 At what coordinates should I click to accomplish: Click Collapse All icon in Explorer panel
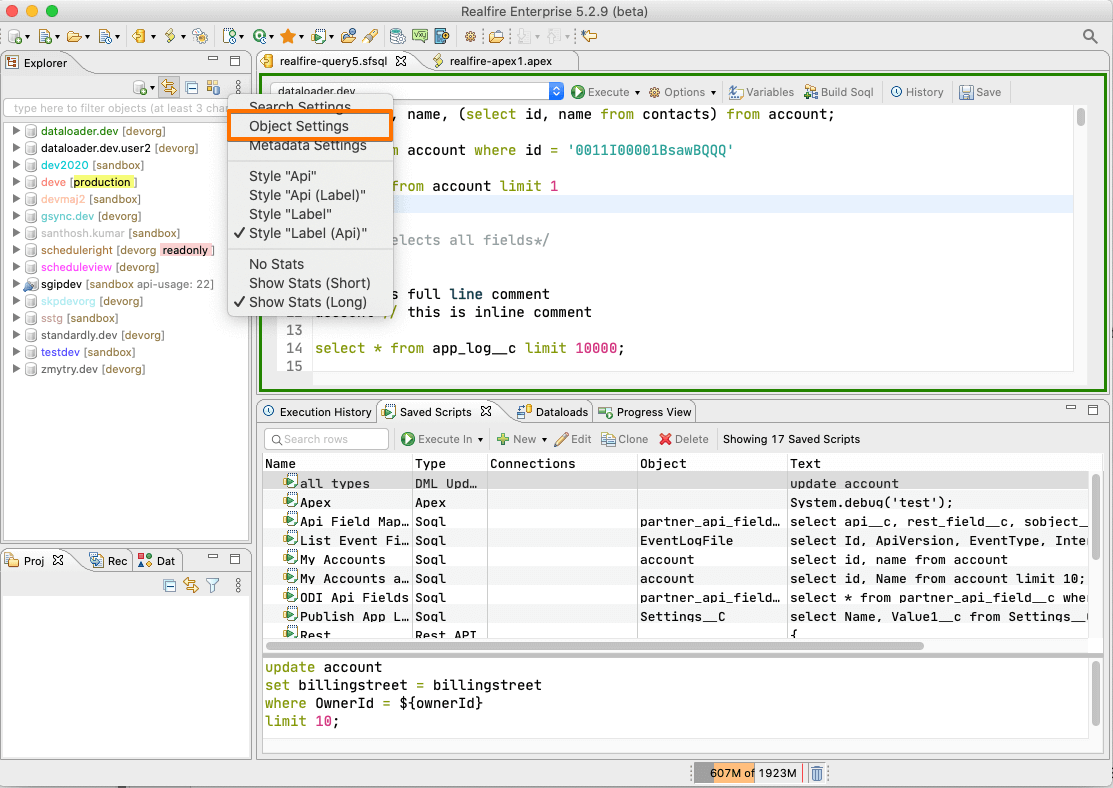point(192,87)
